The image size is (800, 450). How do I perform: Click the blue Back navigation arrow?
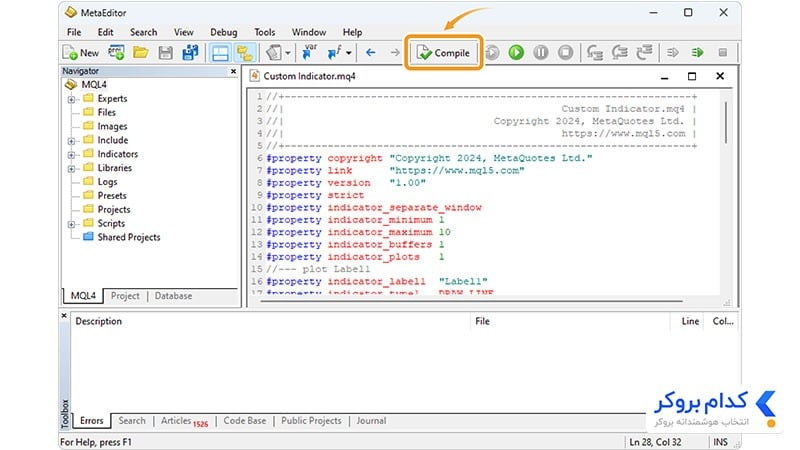click(x=371, y=52)
